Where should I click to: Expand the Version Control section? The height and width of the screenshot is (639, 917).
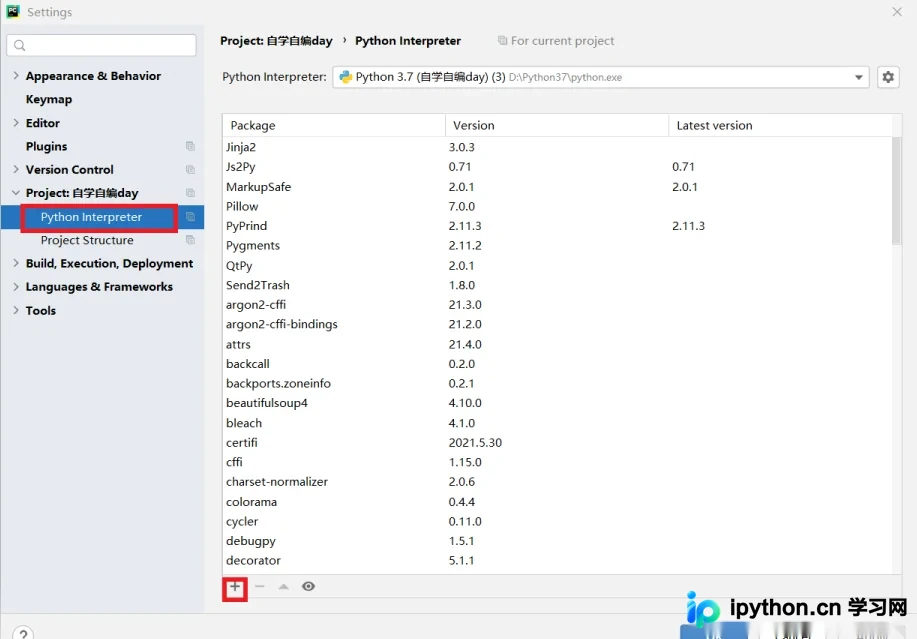pos(16,169)
